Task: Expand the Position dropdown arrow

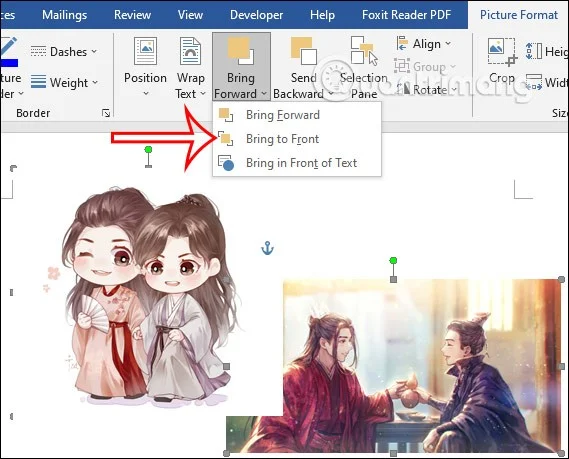Action: point(146,94)
